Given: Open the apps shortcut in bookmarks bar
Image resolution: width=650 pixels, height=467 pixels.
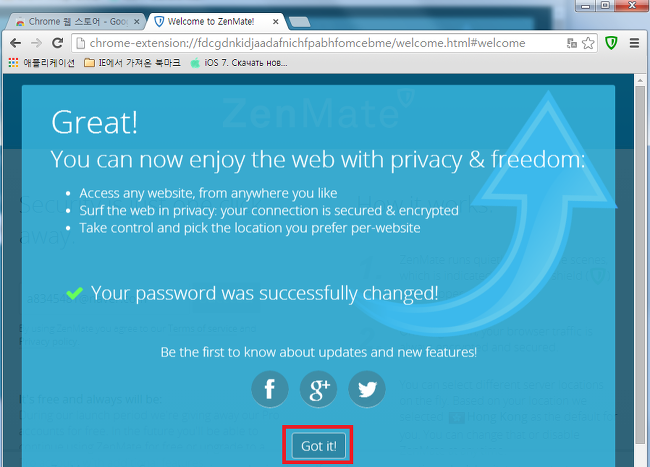Looking at the screenshot, I should (x=41, y=63).
